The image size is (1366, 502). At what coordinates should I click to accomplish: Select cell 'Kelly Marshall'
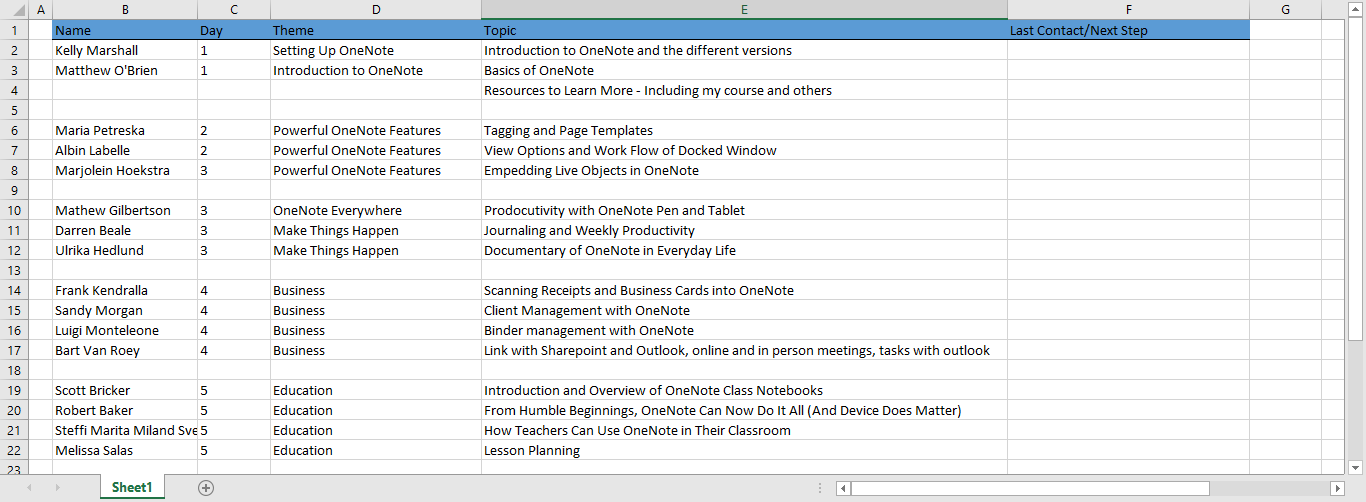click(125, 50)
